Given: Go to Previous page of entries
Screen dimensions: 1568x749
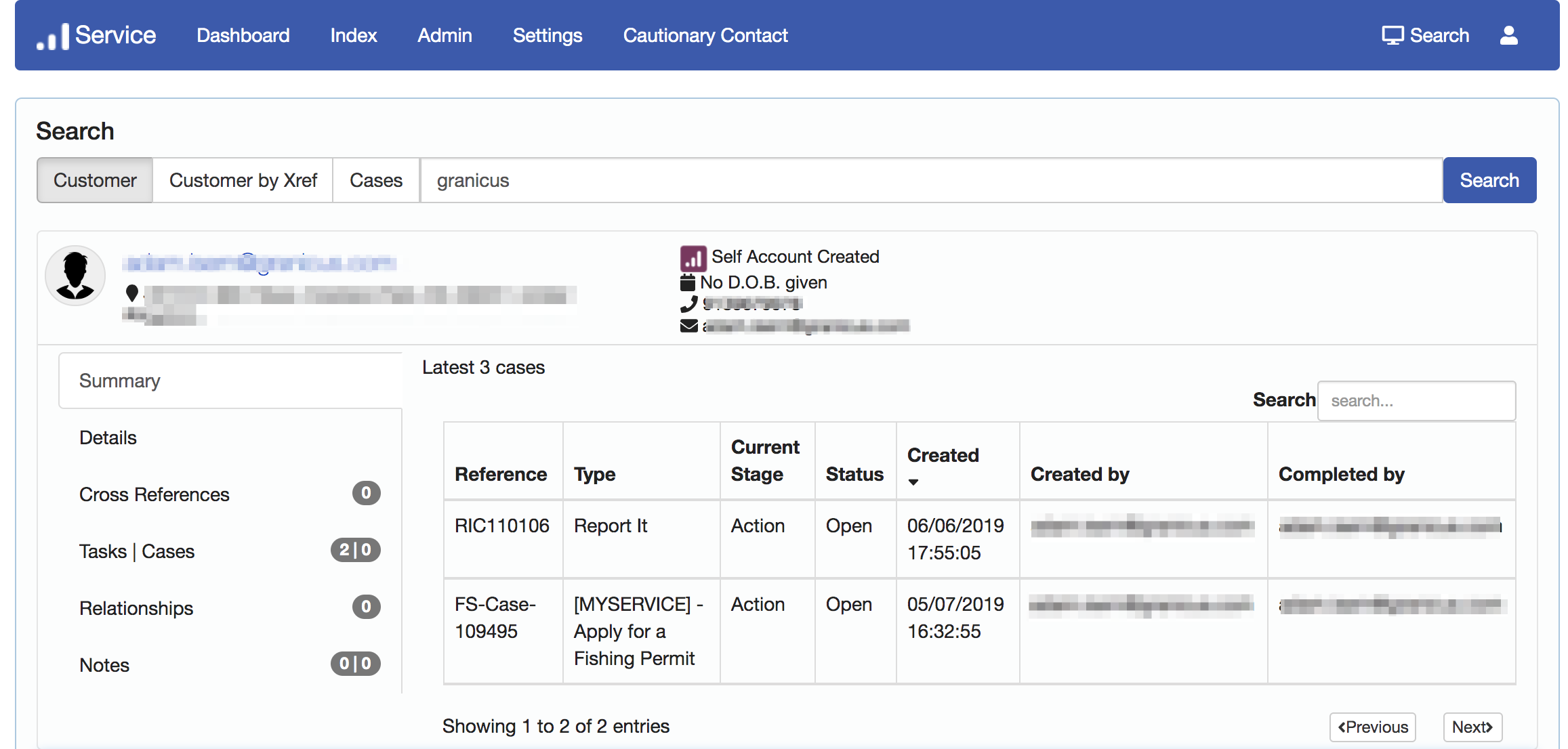Looking at the screenshot, I should 1372,727.
